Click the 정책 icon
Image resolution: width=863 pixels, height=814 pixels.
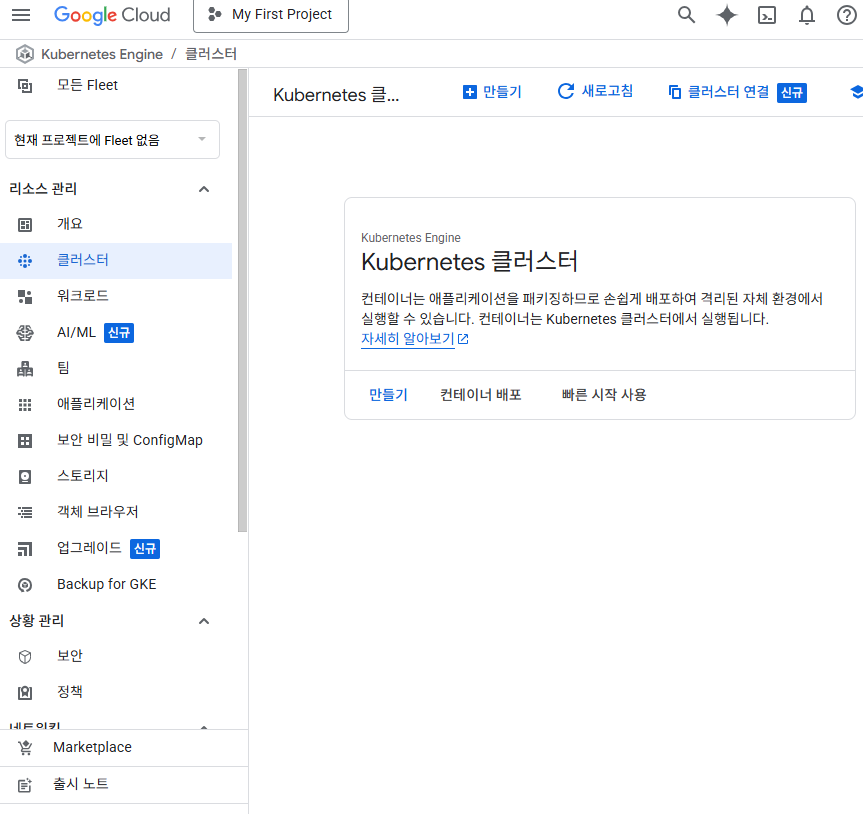tap(25, 692)
